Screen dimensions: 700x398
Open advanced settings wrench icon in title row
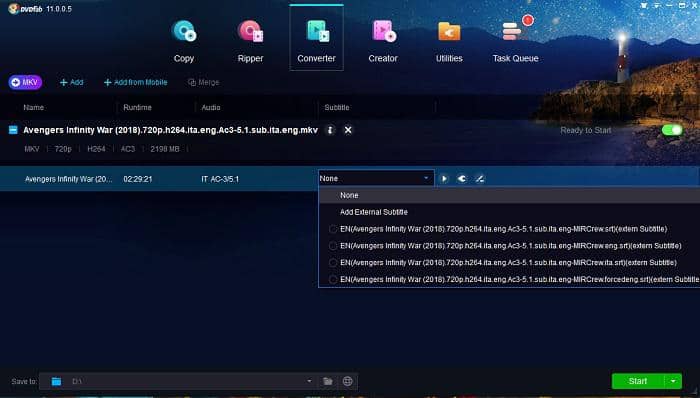coord(462,178)
